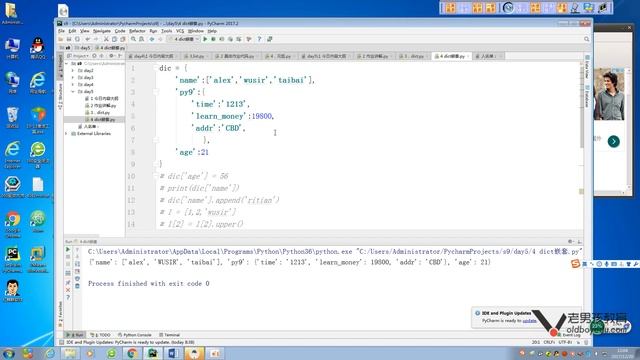Open Python Console tool window tab
This screenshot has width=640, height=360.
[134, 335]
